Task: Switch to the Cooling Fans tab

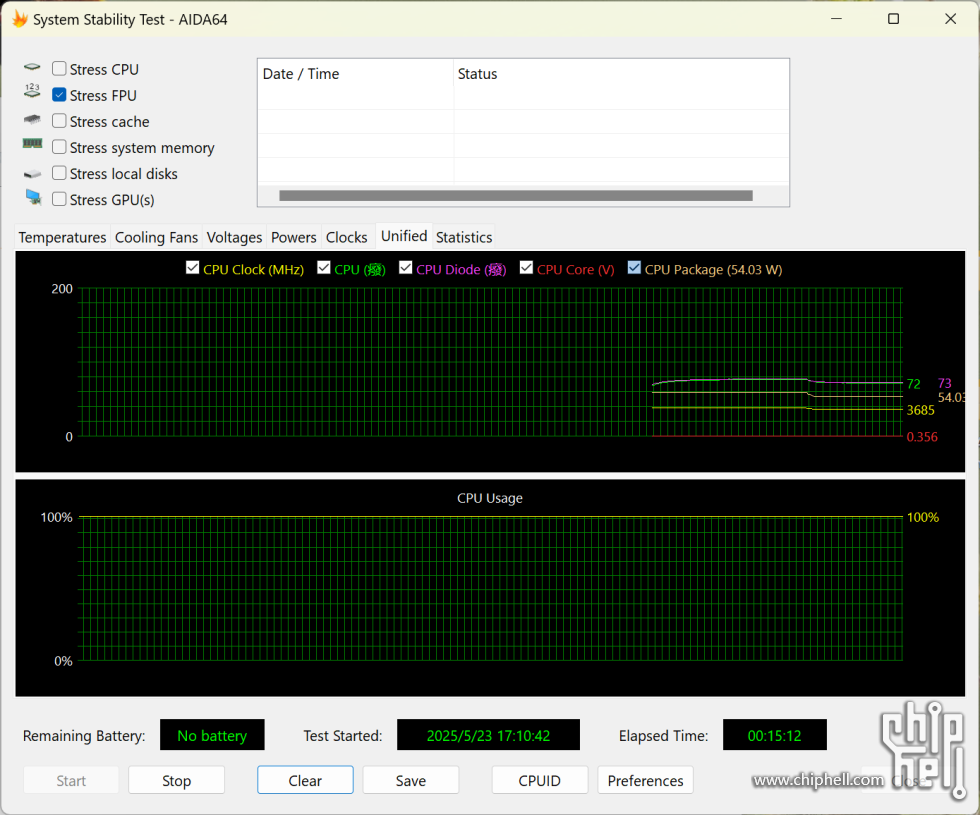Action: pyautogui.click(x=156, y=238)
